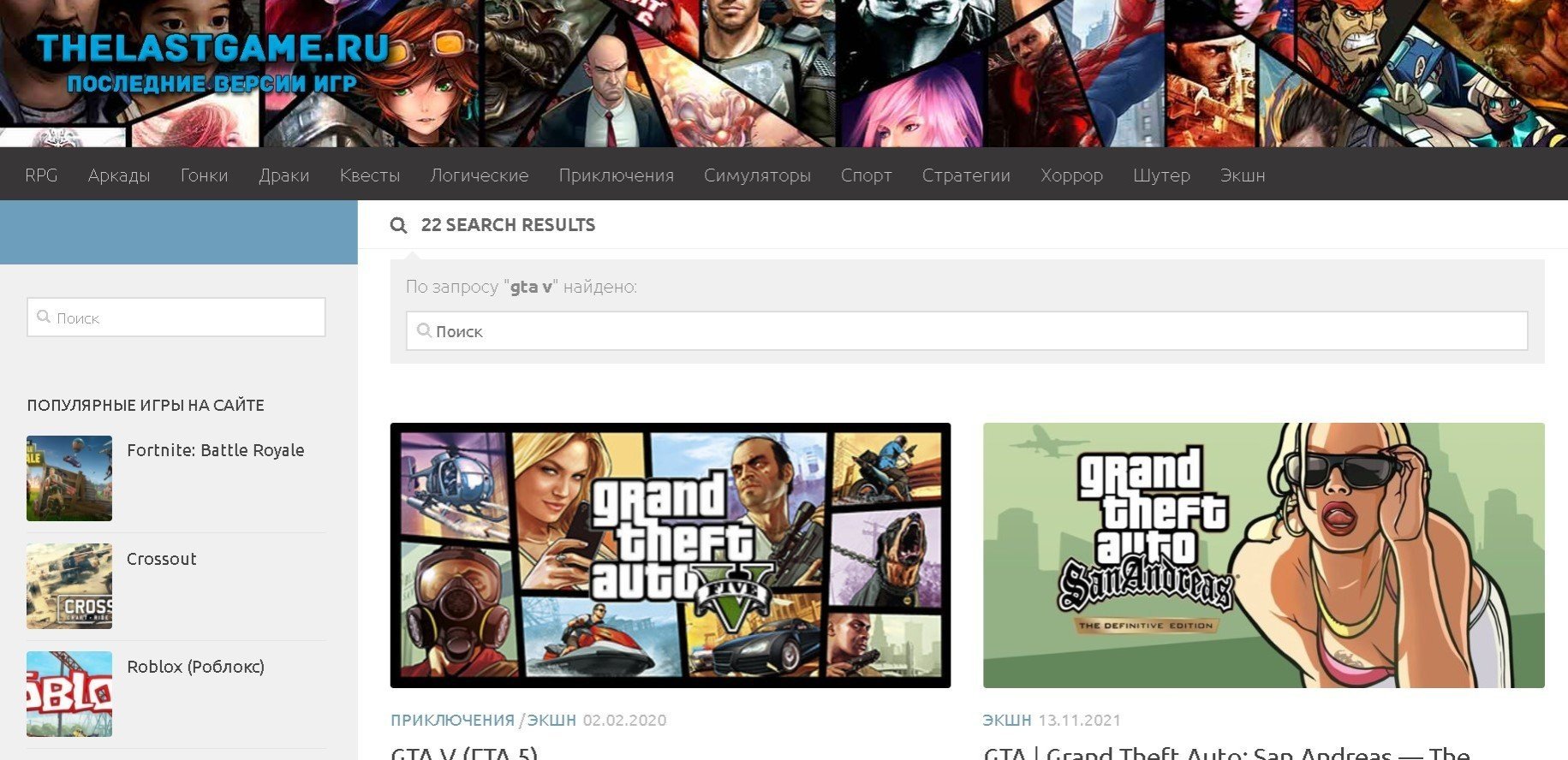Viewport: 1568px width, 760px height.
Task: Open the RPG category
Action: 41,175
